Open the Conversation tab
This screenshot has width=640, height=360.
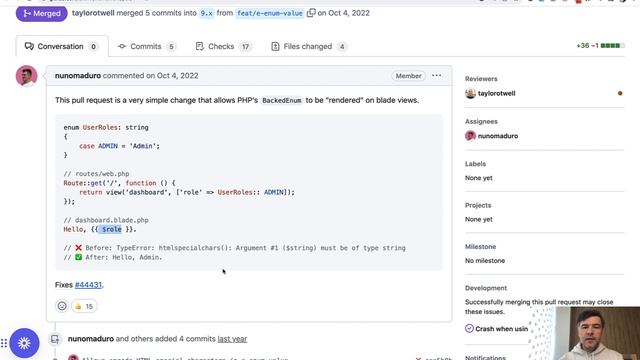[62, 47]
